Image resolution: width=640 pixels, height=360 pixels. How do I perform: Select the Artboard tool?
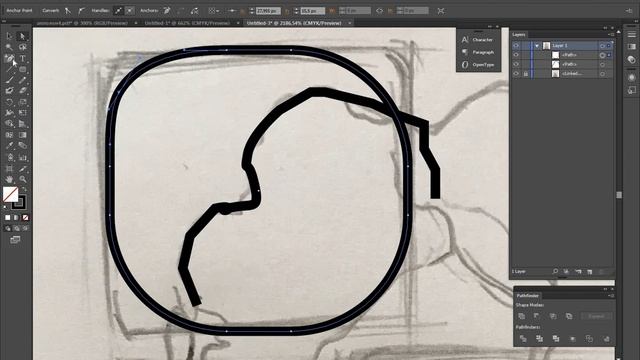pyautogui.click(x=9, y=168)
